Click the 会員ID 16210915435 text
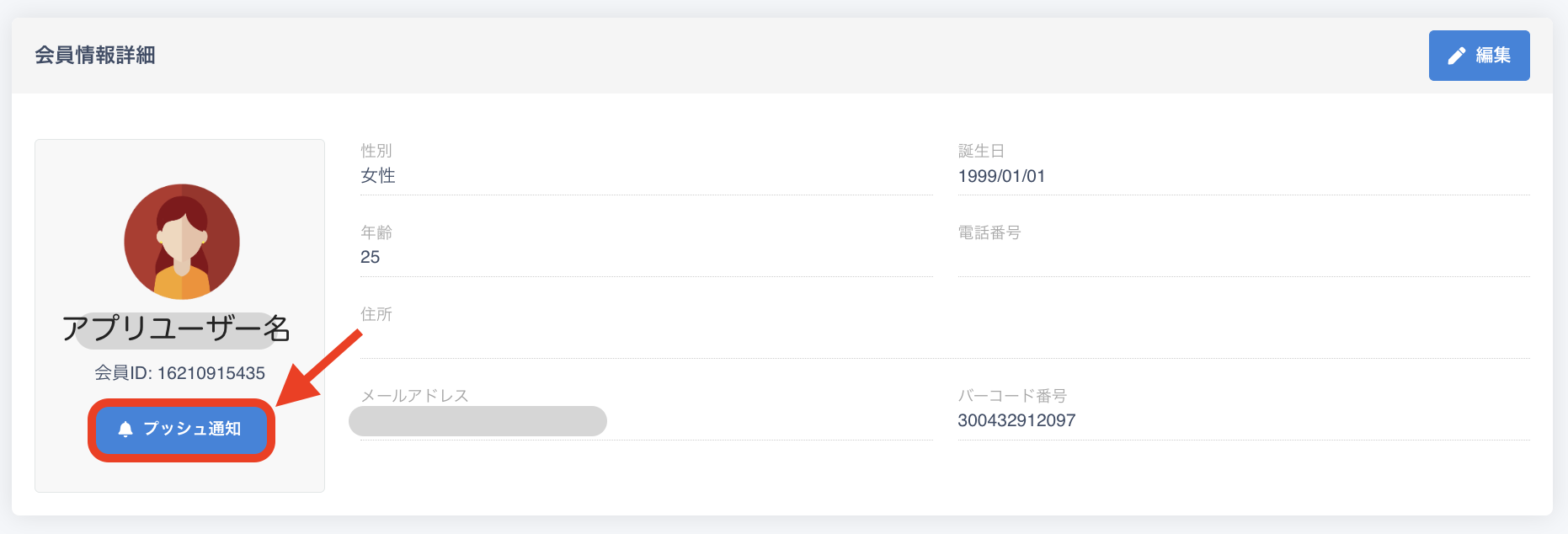This screenshot has height=534, width=1568. (179, 373)
